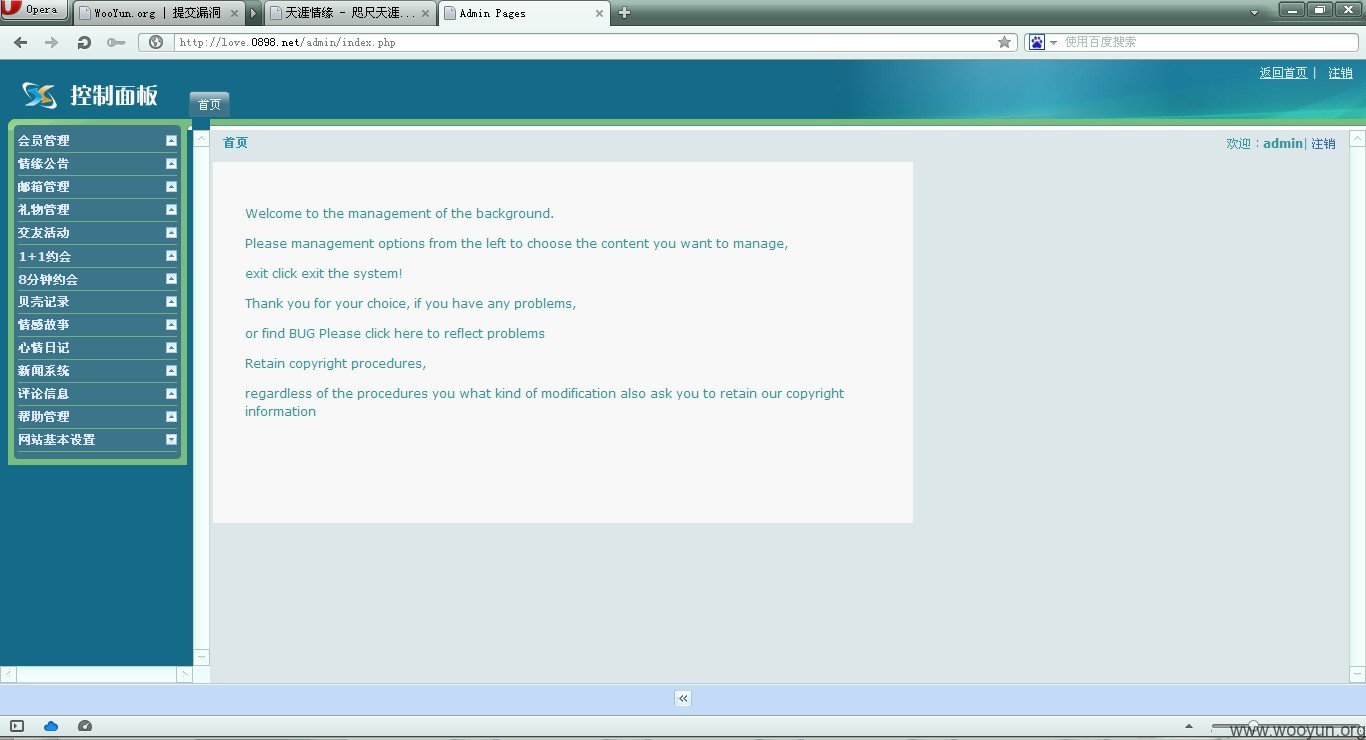Click the Baidu search input field
Screen dimensions: 1366x740
point(1208,42)
